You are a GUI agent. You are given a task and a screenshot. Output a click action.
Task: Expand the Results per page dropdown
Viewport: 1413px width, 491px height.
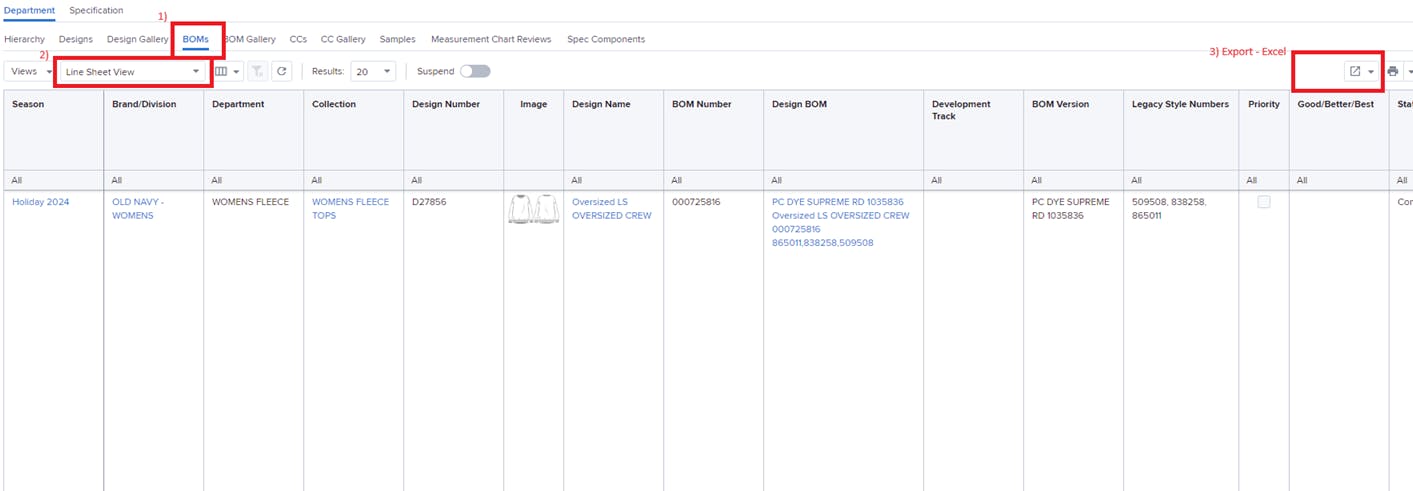tap(373, 72)
